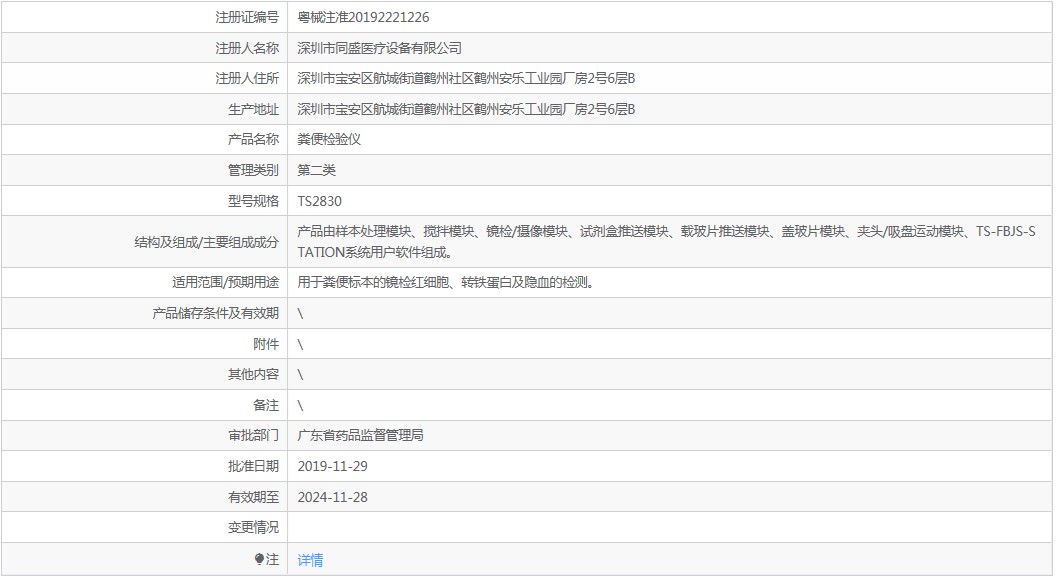The height and width of the screenshot is (578, 1056).
Task: Click the 附件 label
Action: (266, 345)
